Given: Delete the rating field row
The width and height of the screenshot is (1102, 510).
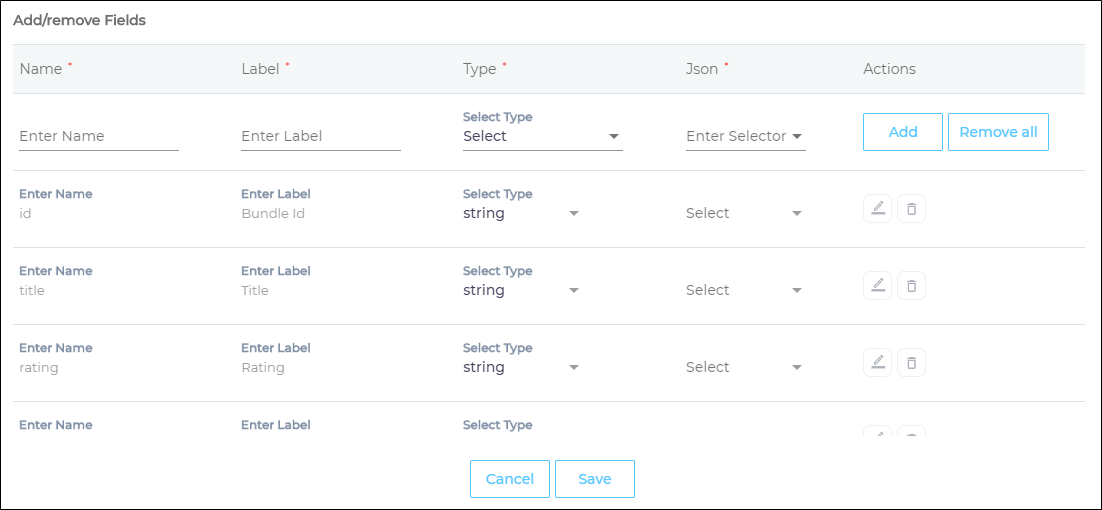Looking at the screenshot, I should [911, 363].
